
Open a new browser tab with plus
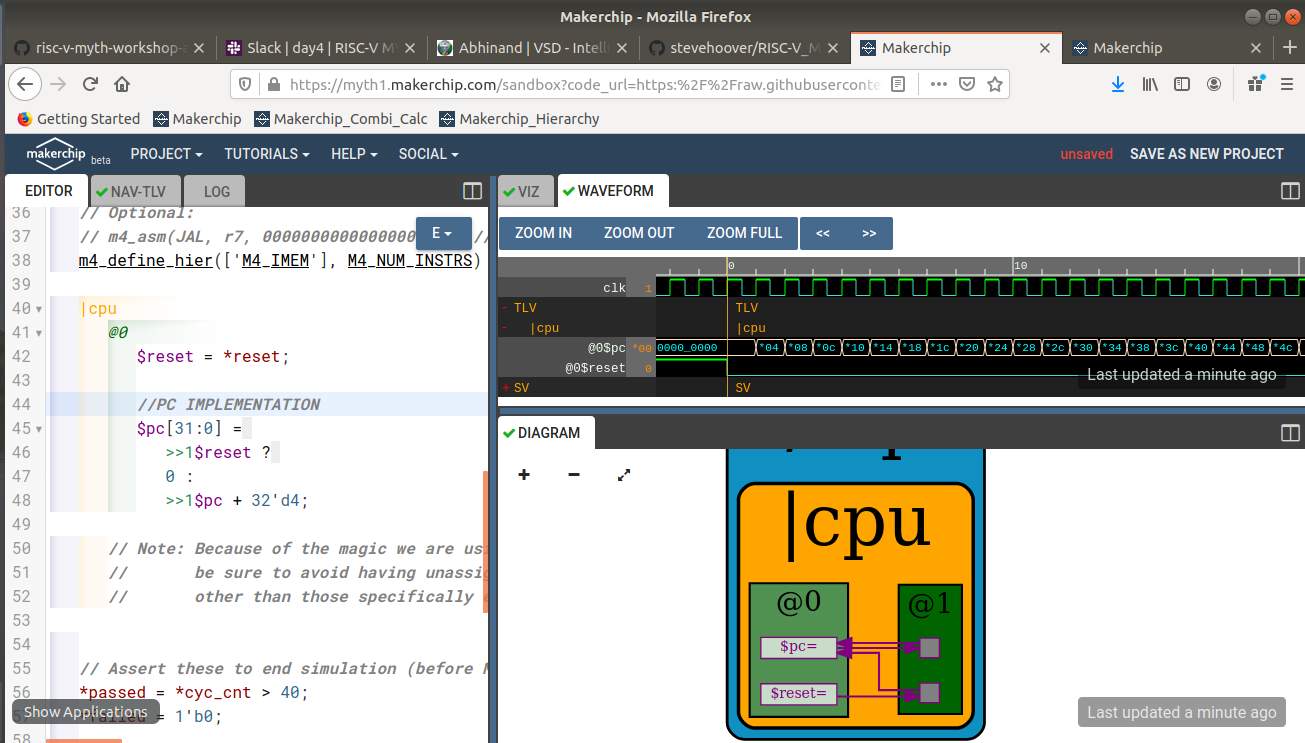1290,48
